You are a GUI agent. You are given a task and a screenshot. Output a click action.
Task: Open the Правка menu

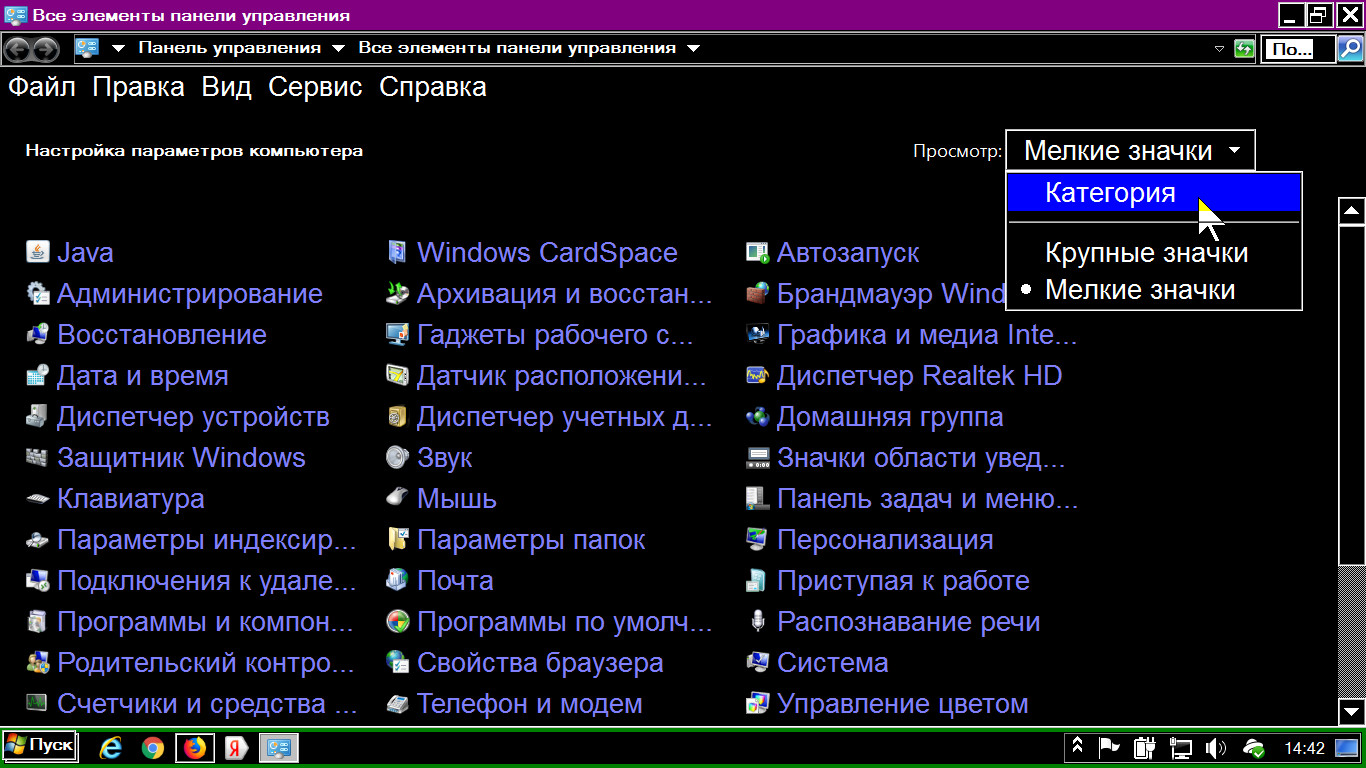(138, 87)
